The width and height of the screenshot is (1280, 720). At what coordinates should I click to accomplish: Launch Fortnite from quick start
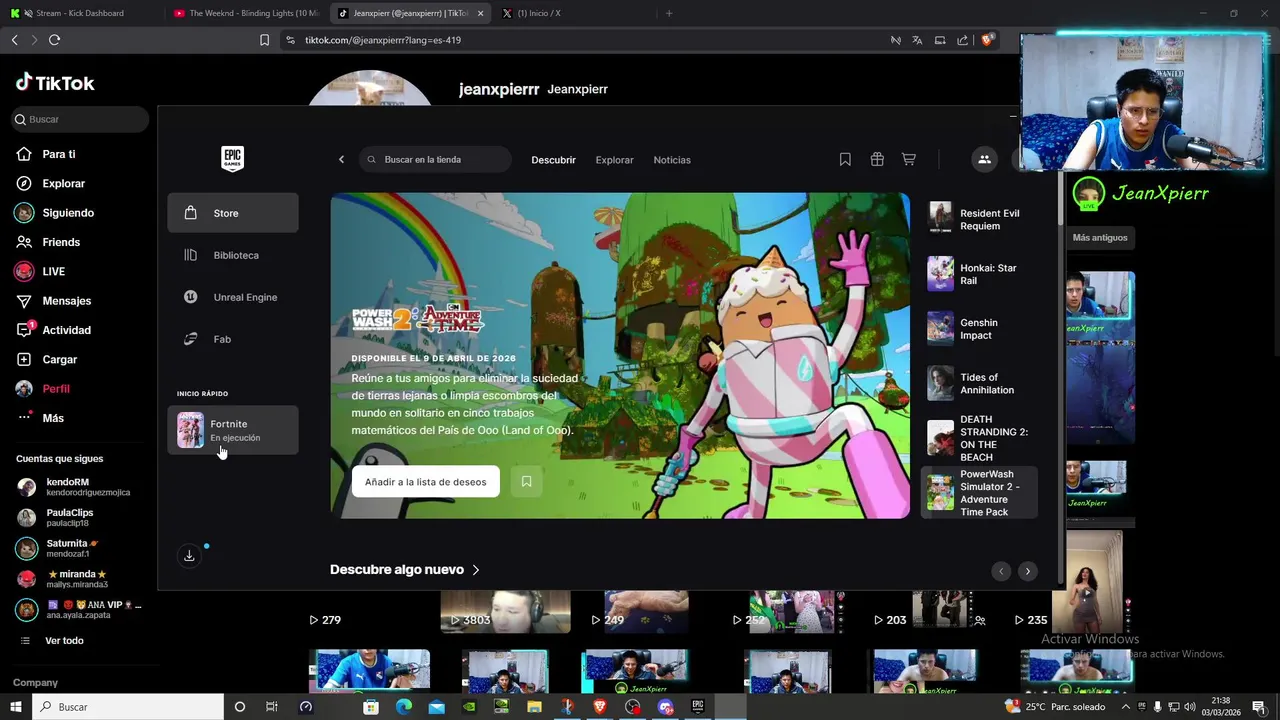tap(233, 430)
